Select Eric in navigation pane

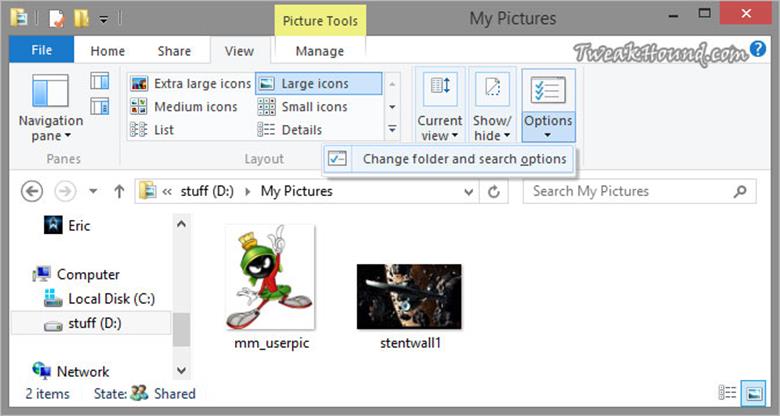pos(67,225)
